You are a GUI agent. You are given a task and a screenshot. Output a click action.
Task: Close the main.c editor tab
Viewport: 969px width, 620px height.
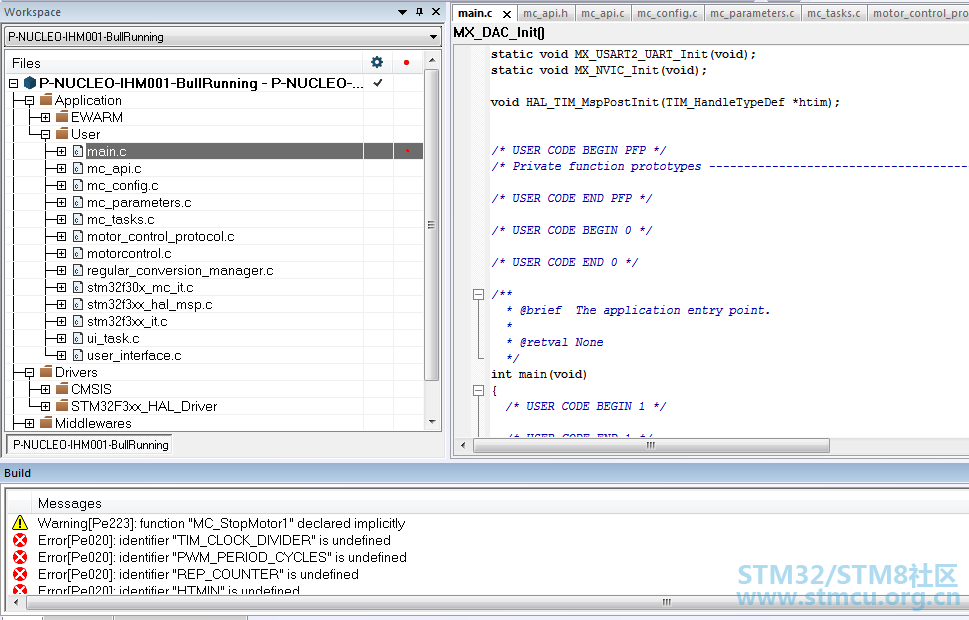click(507, 14)
